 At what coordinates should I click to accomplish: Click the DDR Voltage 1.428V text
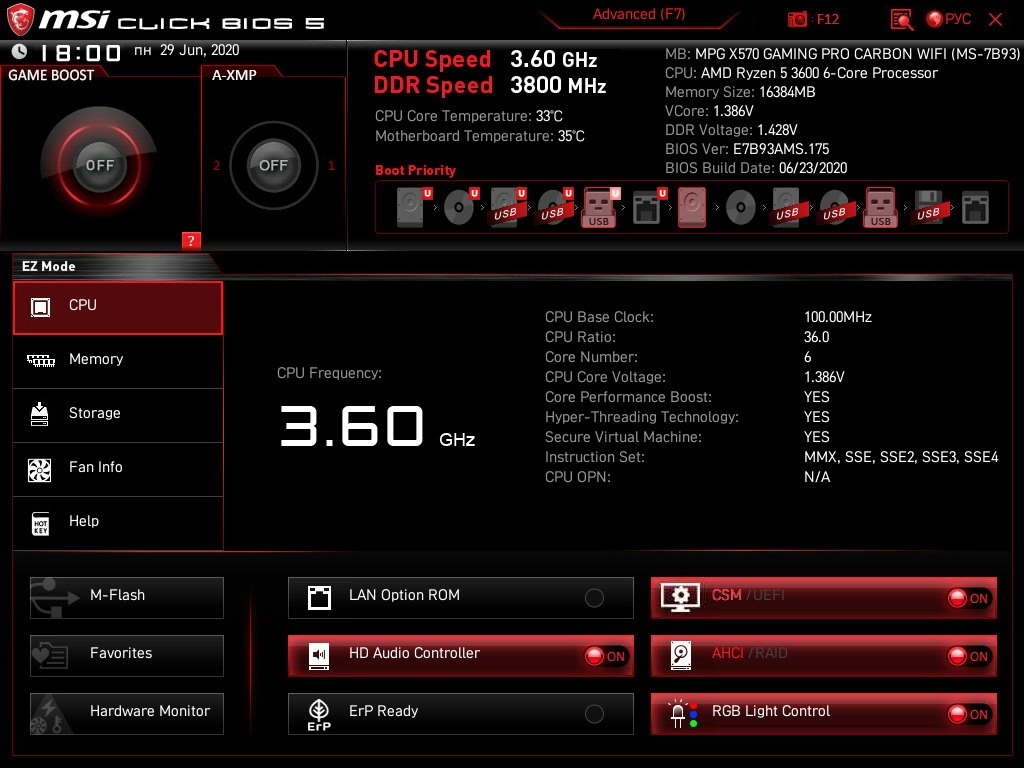731,130
